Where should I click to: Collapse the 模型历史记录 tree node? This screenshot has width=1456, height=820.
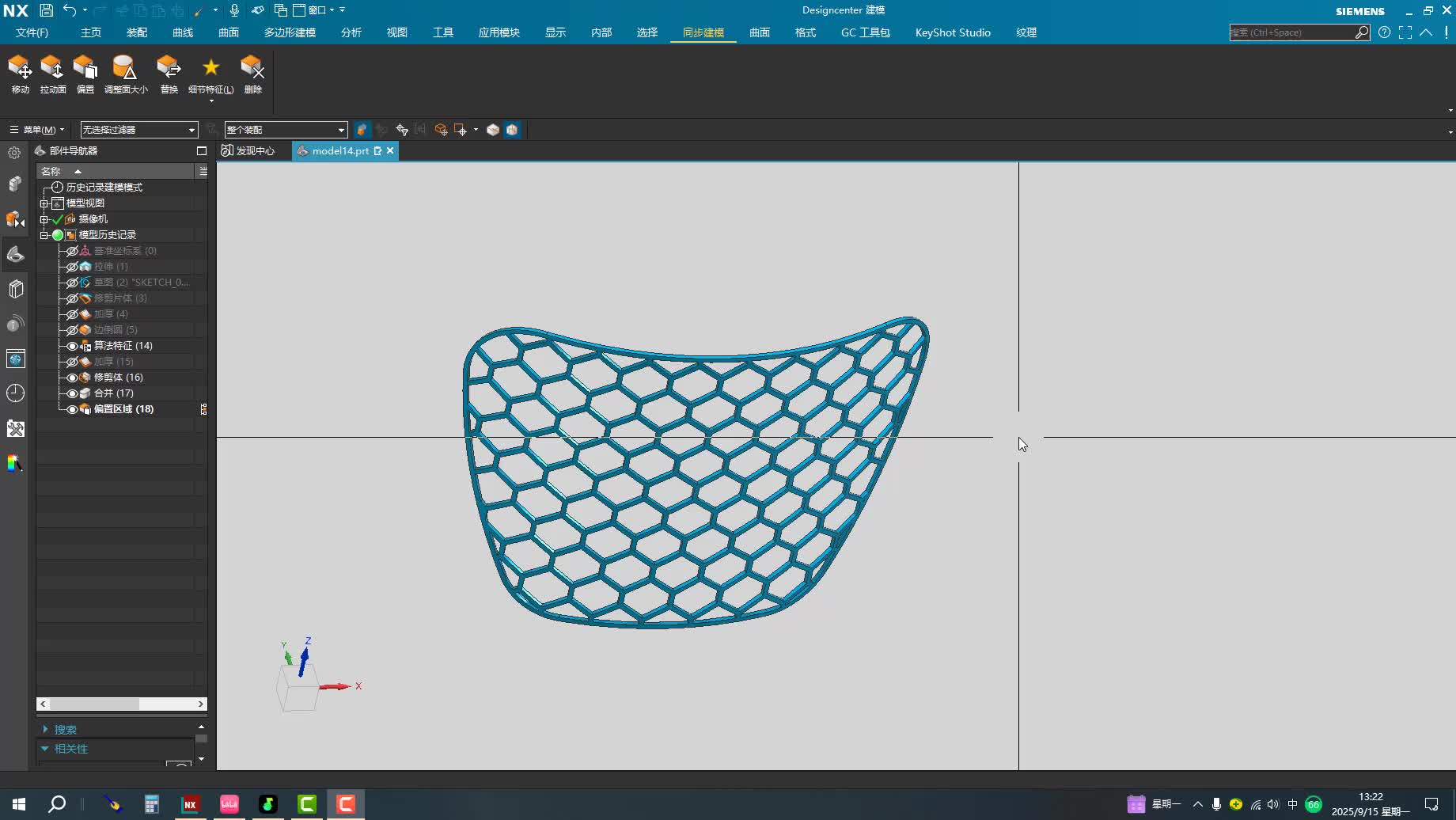pyautogui.click(x=44, y=235)
